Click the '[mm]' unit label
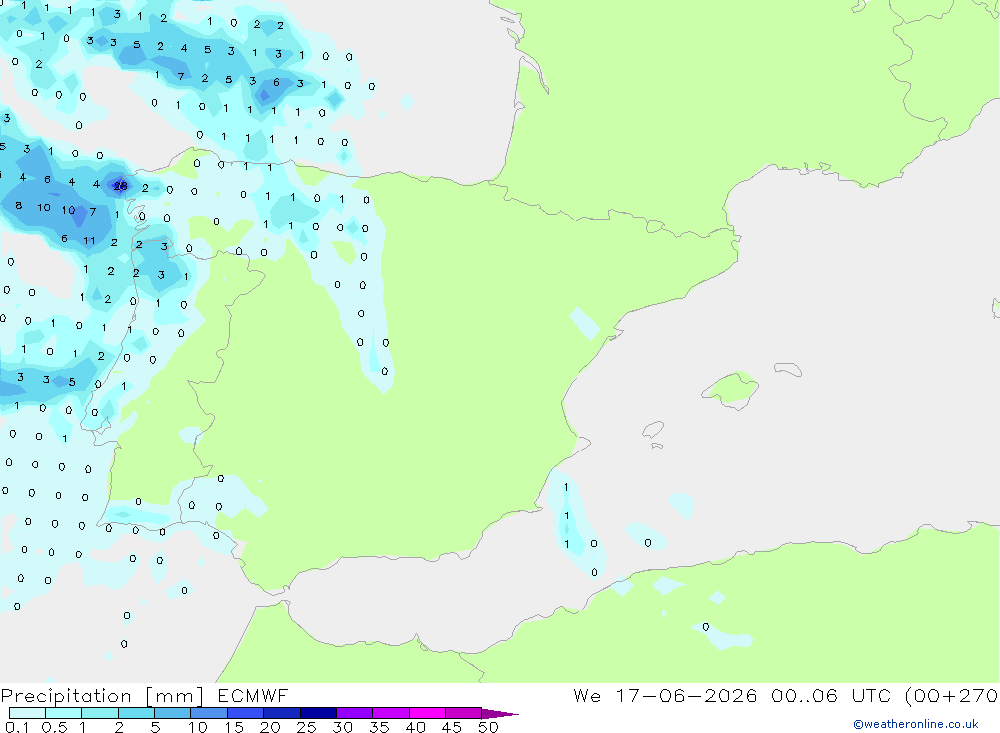 [x=175, y=695]
